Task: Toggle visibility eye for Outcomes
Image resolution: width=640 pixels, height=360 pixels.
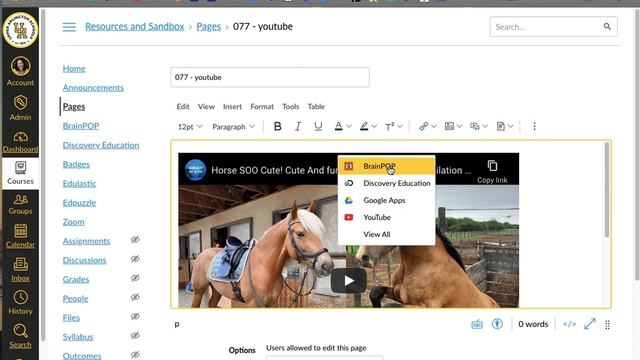Action: [135, 355]
